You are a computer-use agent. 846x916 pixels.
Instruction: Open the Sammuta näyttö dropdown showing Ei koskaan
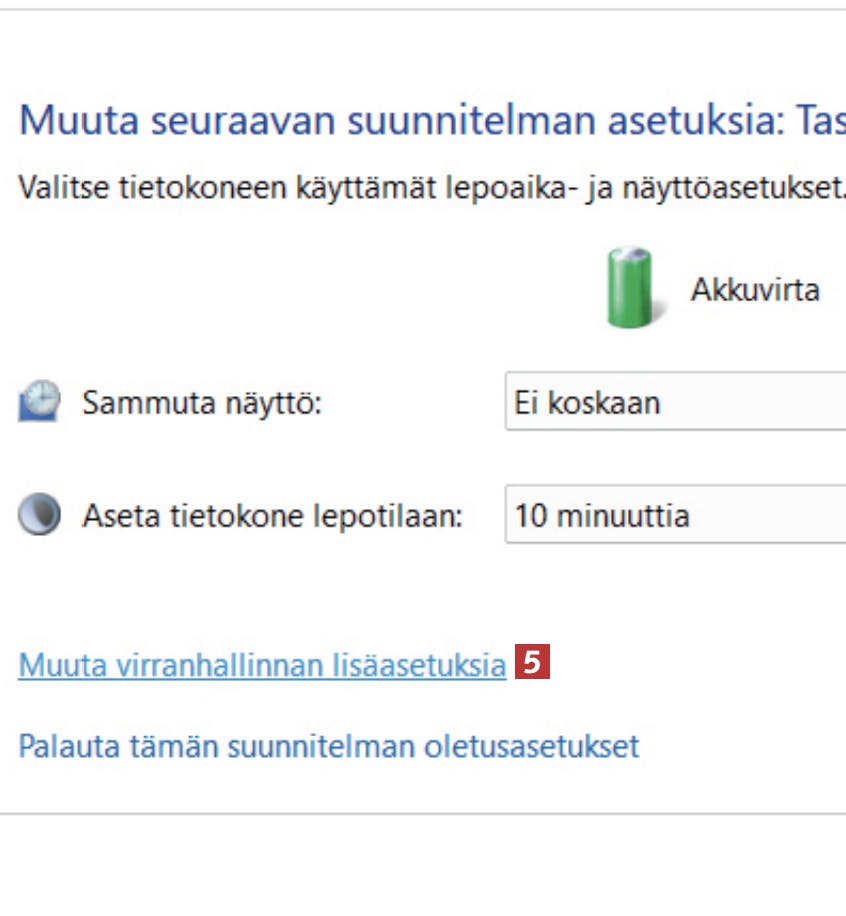click(675, 402)
